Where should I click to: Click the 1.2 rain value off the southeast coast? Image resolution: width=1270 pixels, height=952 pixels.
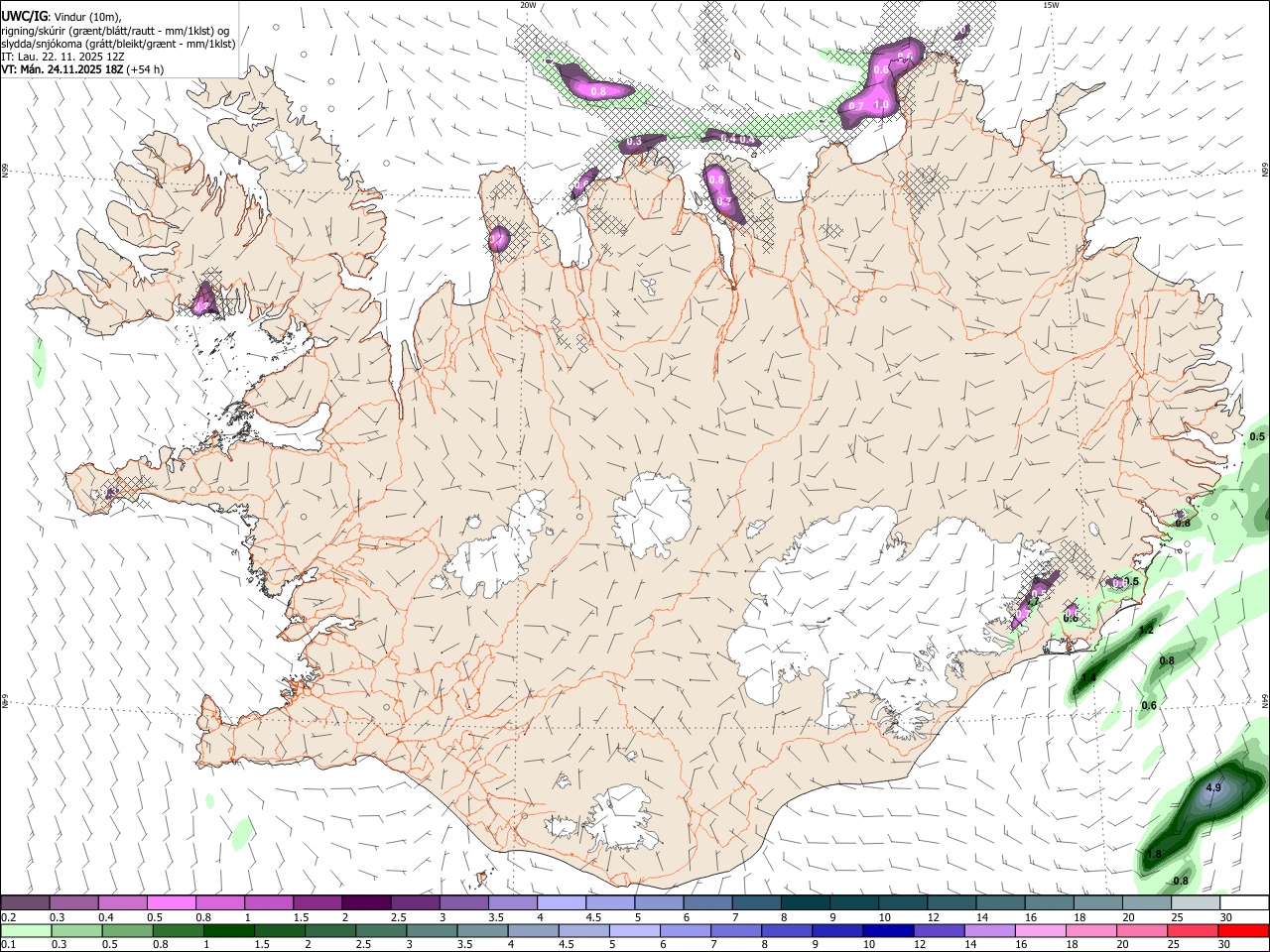point(1146,630)
